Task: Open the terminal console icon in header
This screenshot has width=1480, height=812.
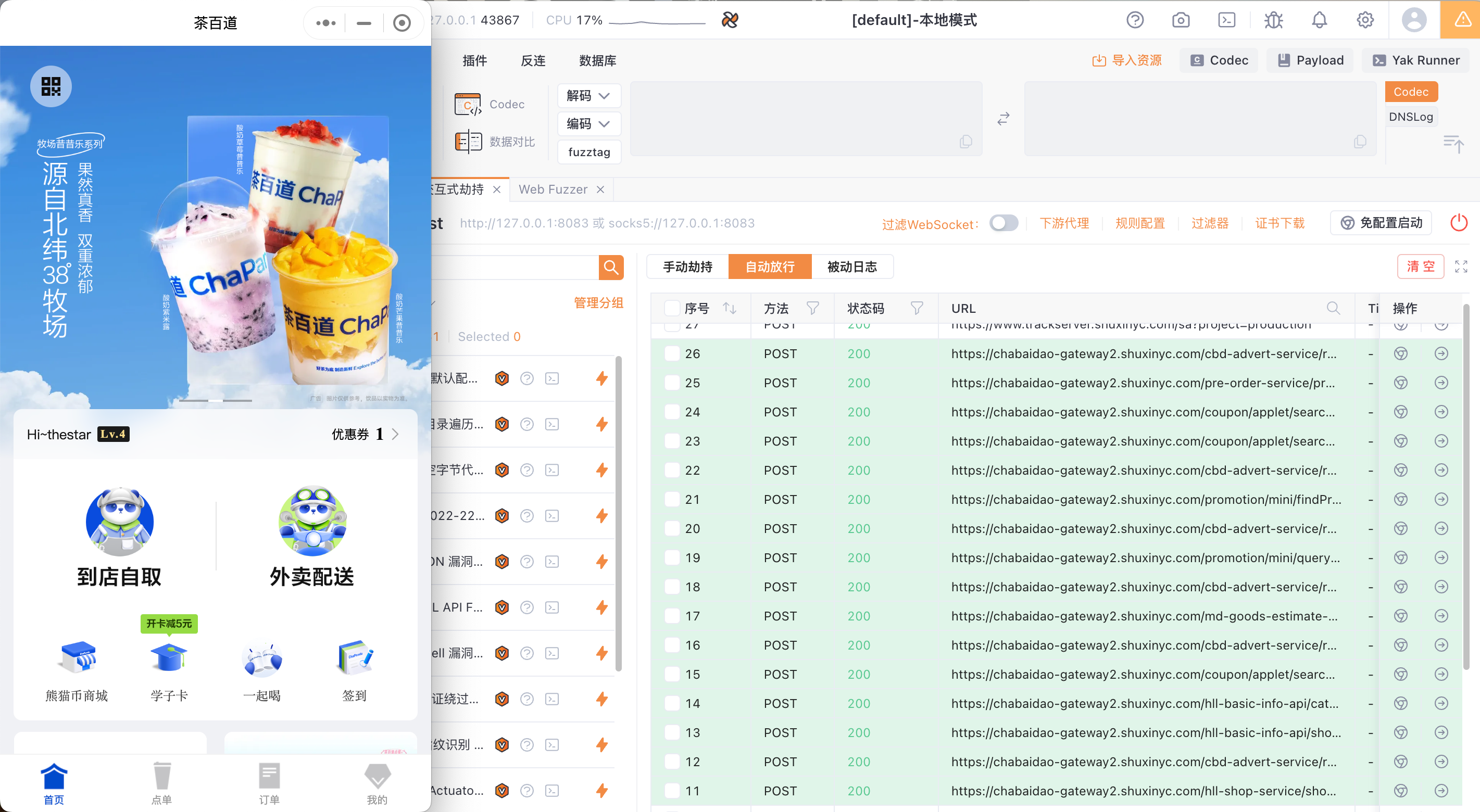Action: (x=1226, y=20)
